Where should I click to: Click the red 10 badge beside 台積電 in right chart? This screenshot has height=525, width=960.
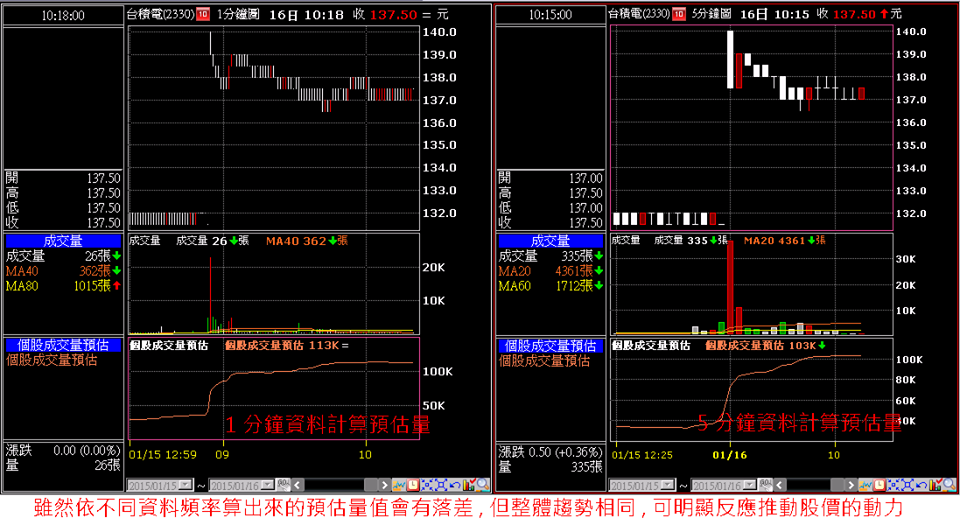tap(687, 15)
